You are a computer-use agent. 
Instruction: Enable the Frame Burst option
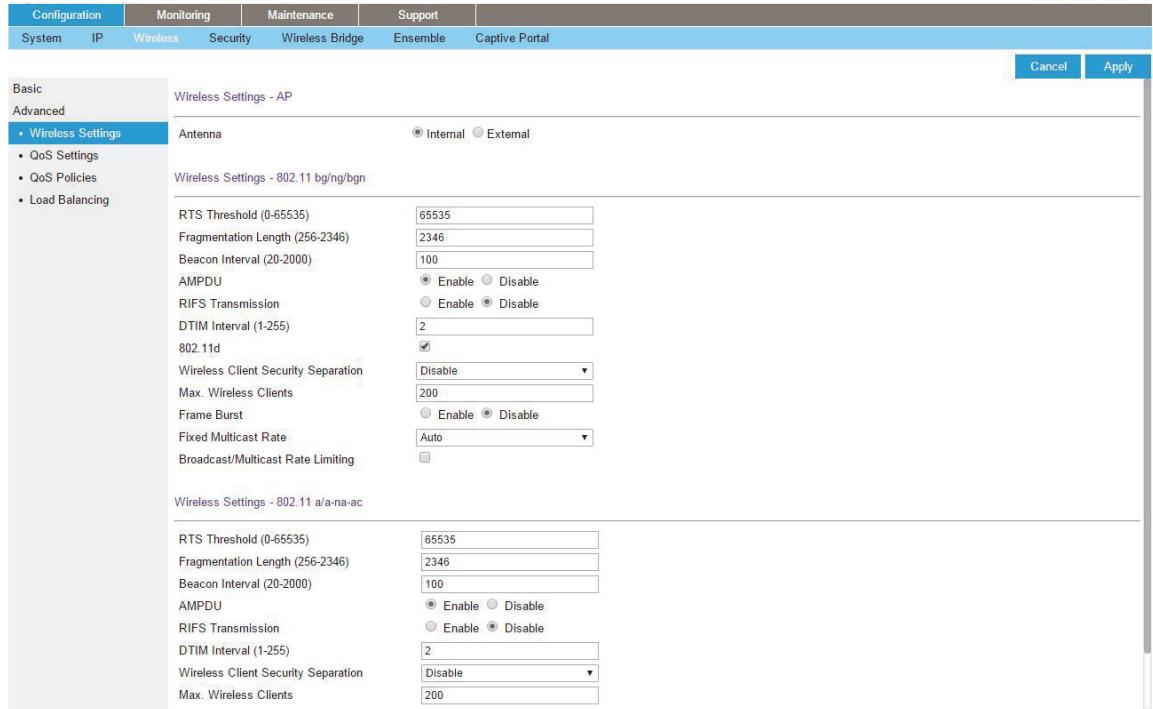point(426,413)
